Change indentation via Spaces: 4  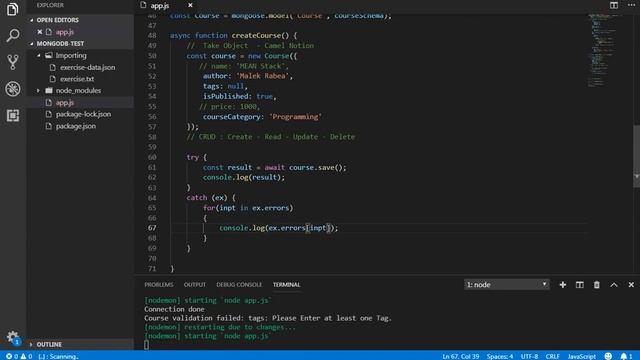tap(500, 356)
